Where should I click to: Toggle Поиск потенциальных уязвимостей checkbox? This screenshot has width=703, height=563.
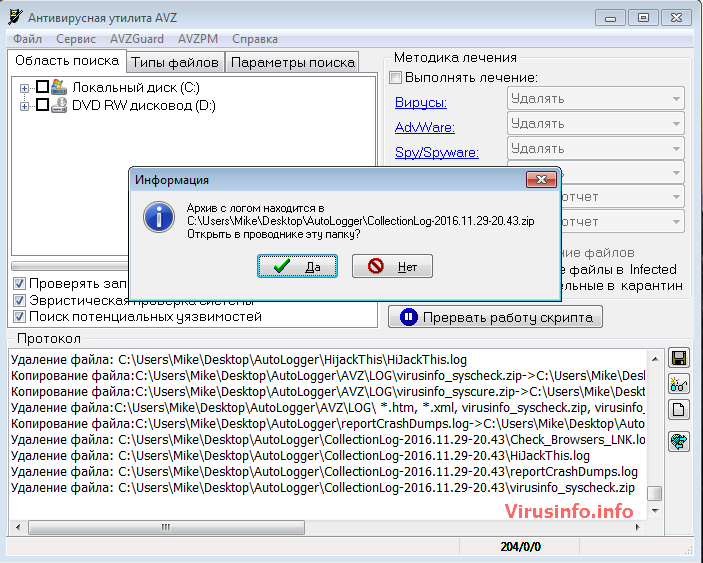click(x=19, y=316)
